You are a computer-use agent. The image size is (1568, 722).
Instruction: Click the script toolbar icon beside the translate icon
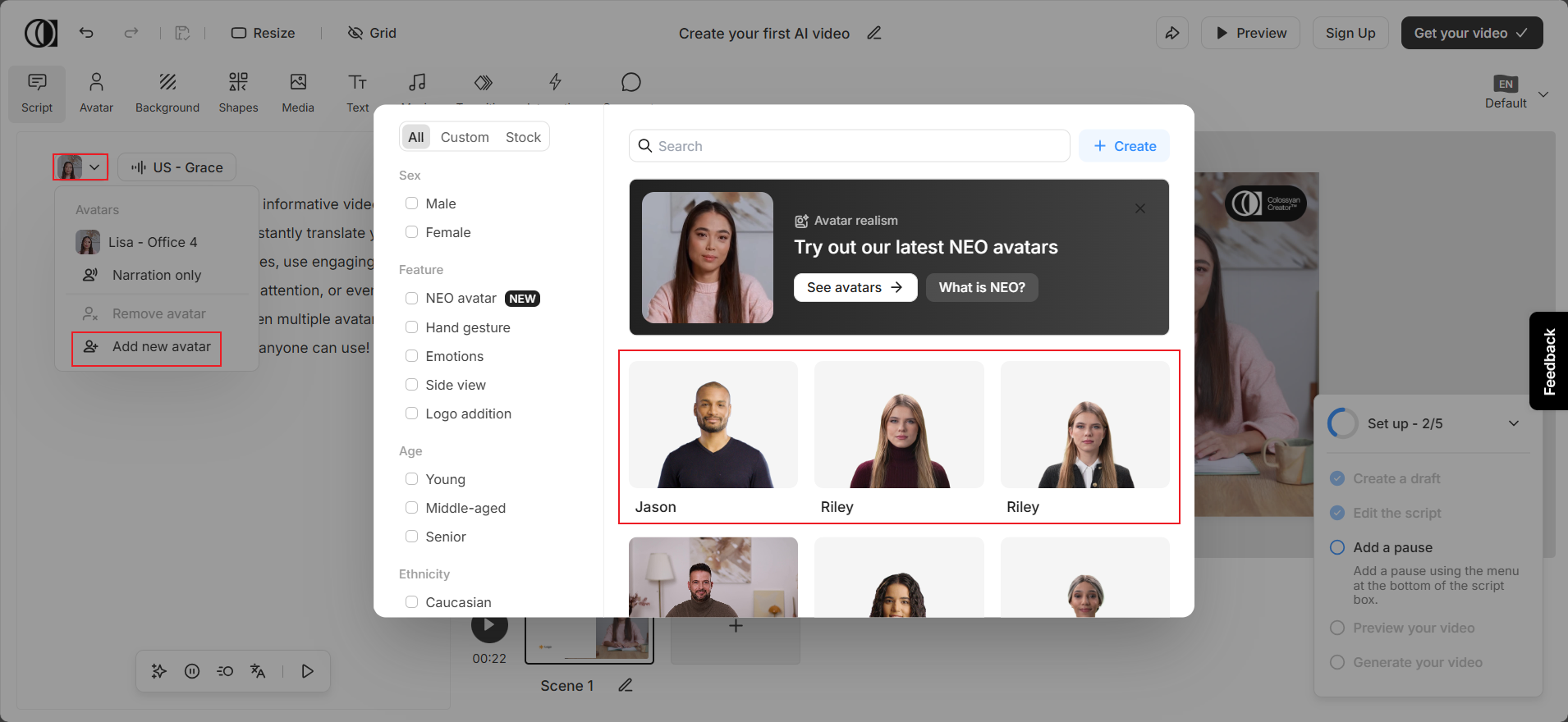tap(225, 671)
